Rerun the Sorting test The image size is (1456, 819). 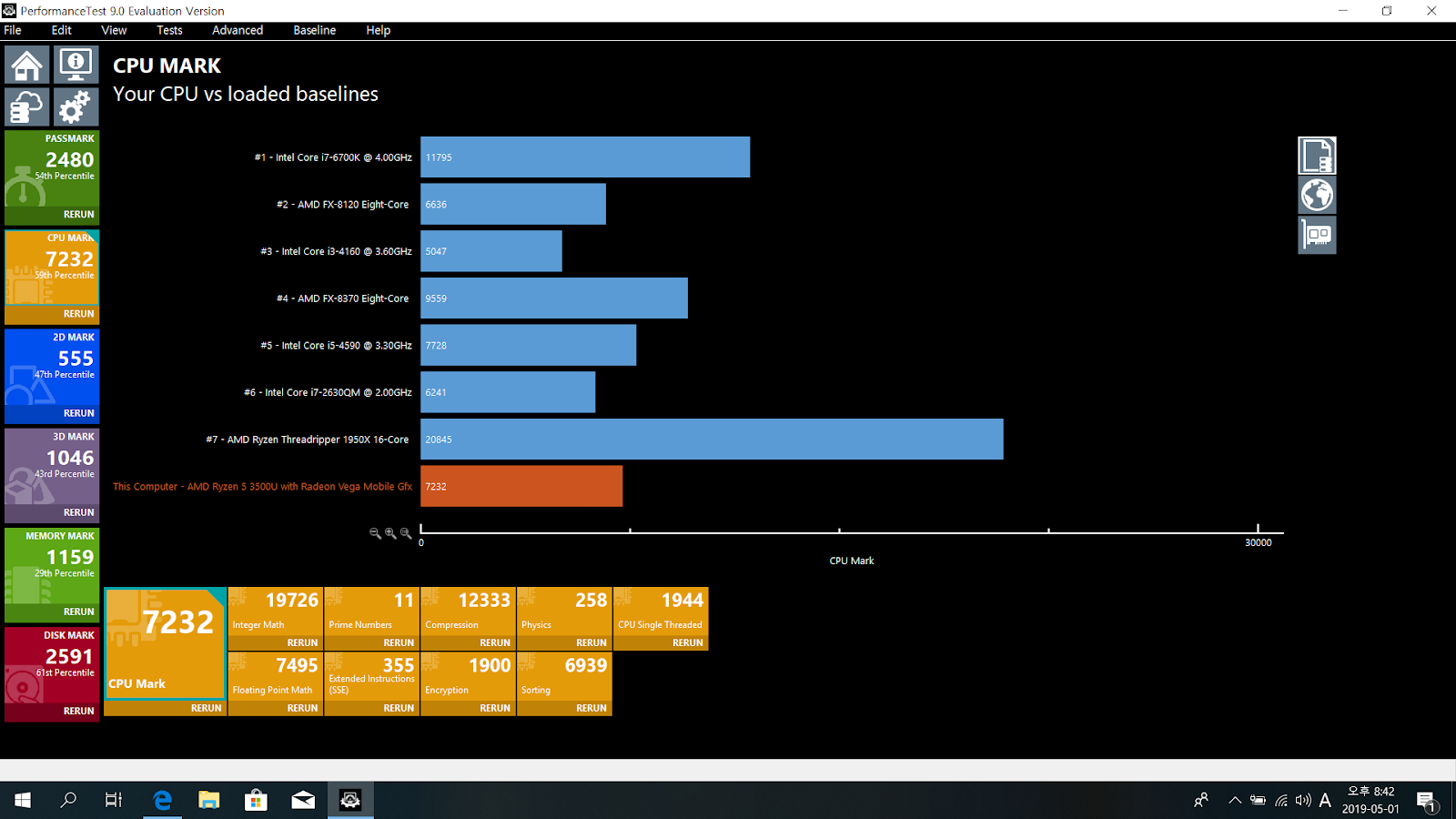pyautogui.click(x=591, y=708)
